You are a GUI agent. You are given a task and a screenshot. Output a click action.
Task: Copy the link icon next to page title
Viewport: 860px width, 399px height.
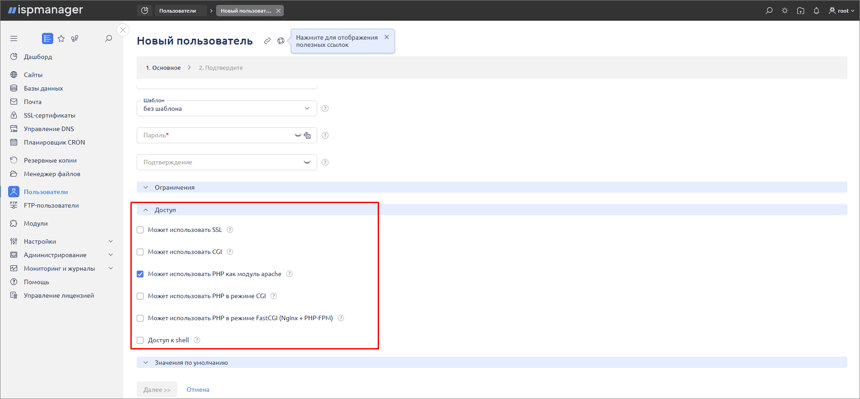point(267,41)
